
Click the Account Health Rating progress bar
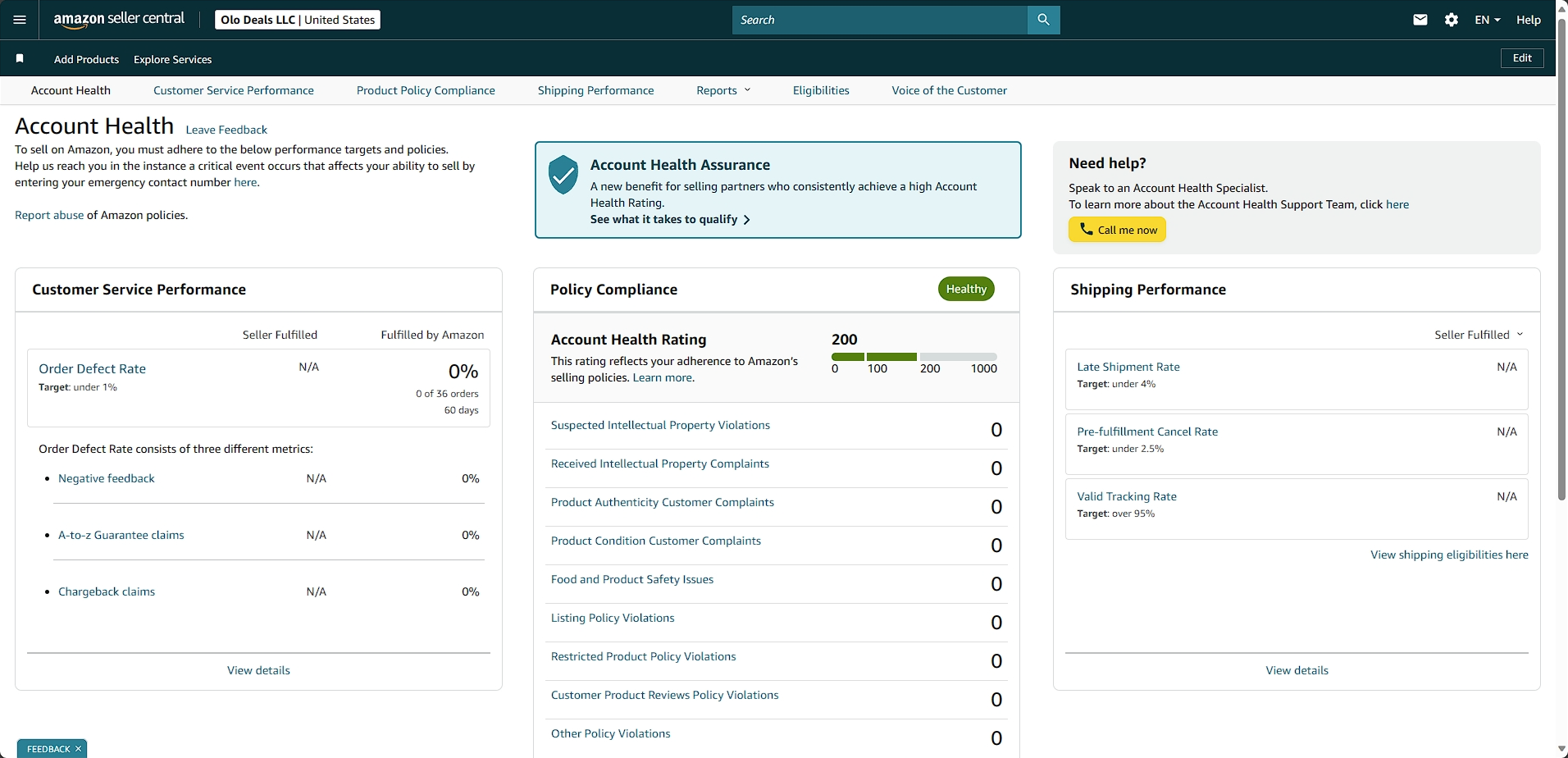coord(914,357)
